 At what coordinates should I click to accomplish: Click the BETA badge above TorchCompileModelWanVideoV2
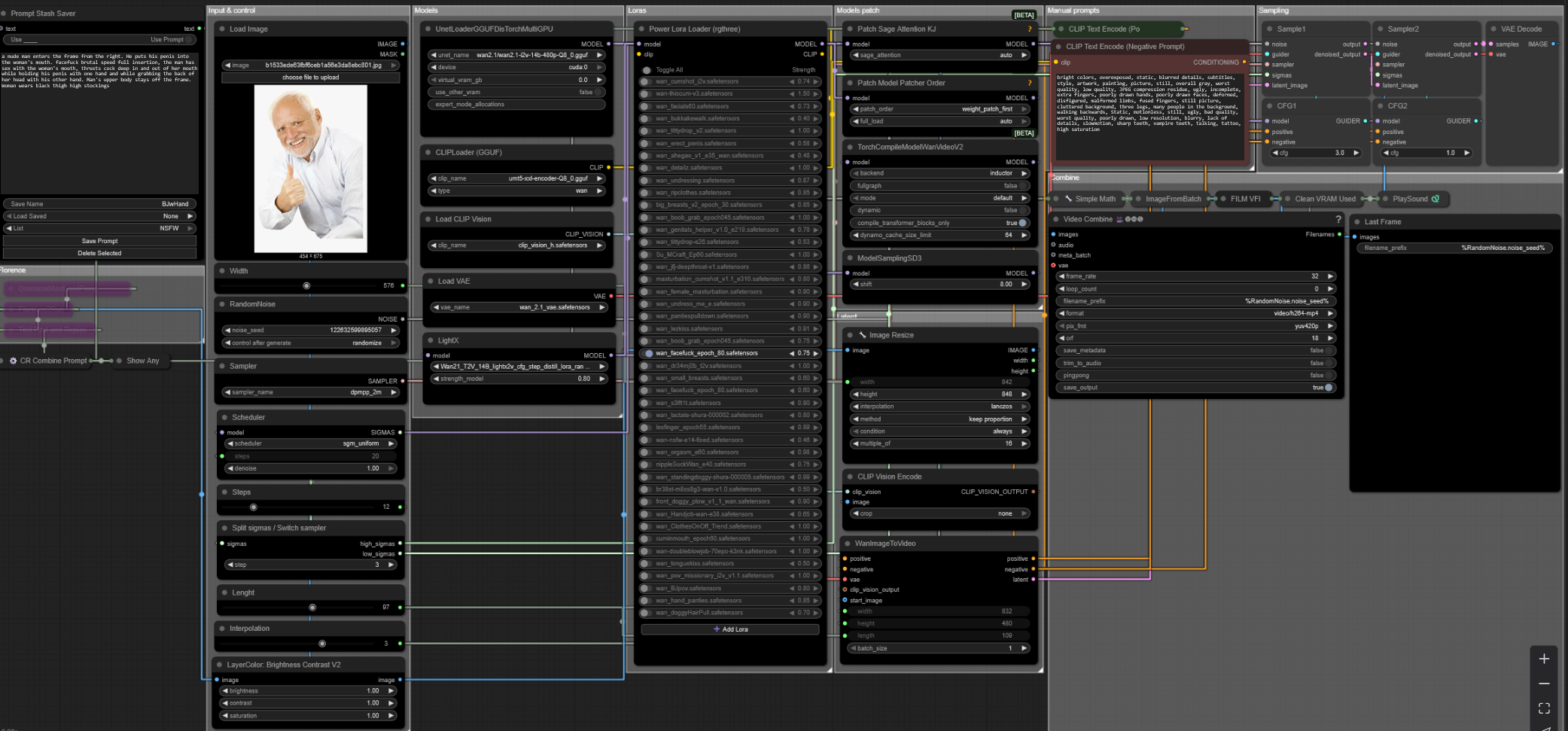(1024, 133)
